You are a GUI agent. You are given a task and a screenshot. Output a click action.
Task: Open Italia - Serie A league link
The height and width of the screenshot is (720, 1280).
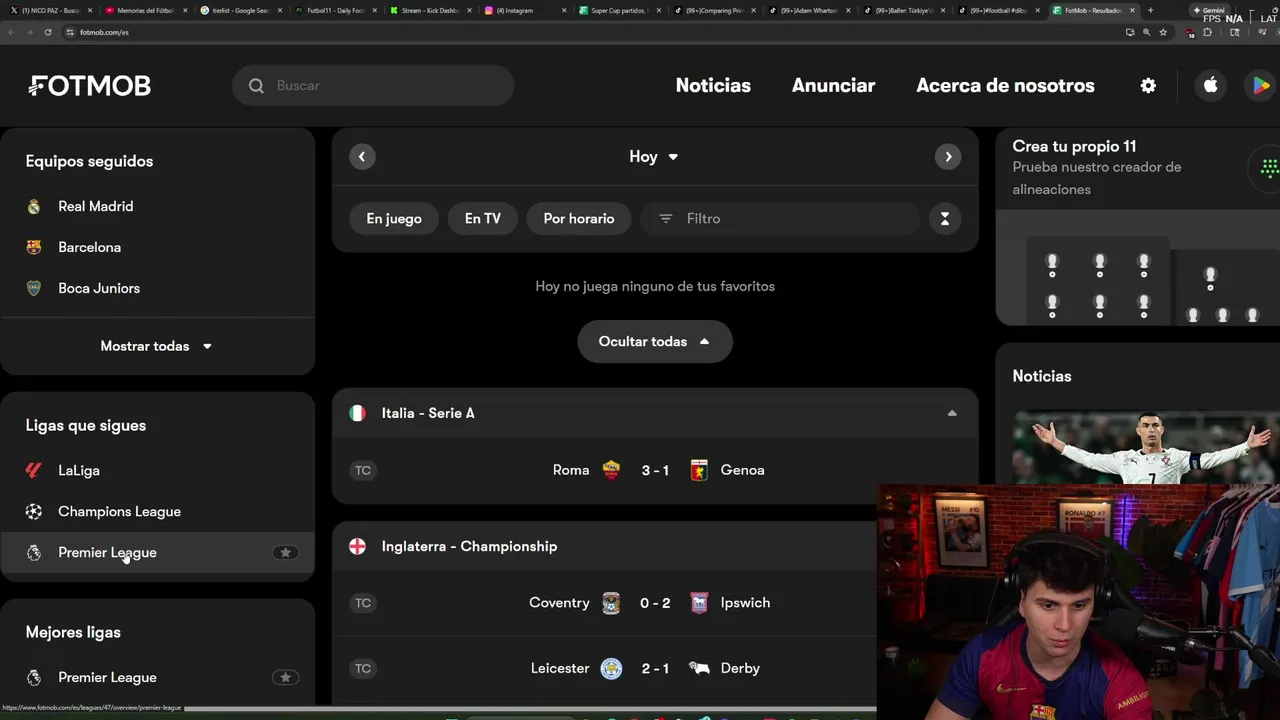coord(428,413)
